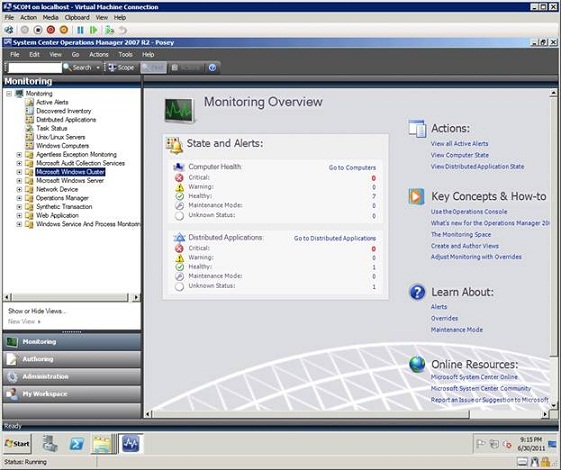This screenshot has width=561, height=470.
Task: Open File menu in Operations Manager
Action: [x=15, y=54]
